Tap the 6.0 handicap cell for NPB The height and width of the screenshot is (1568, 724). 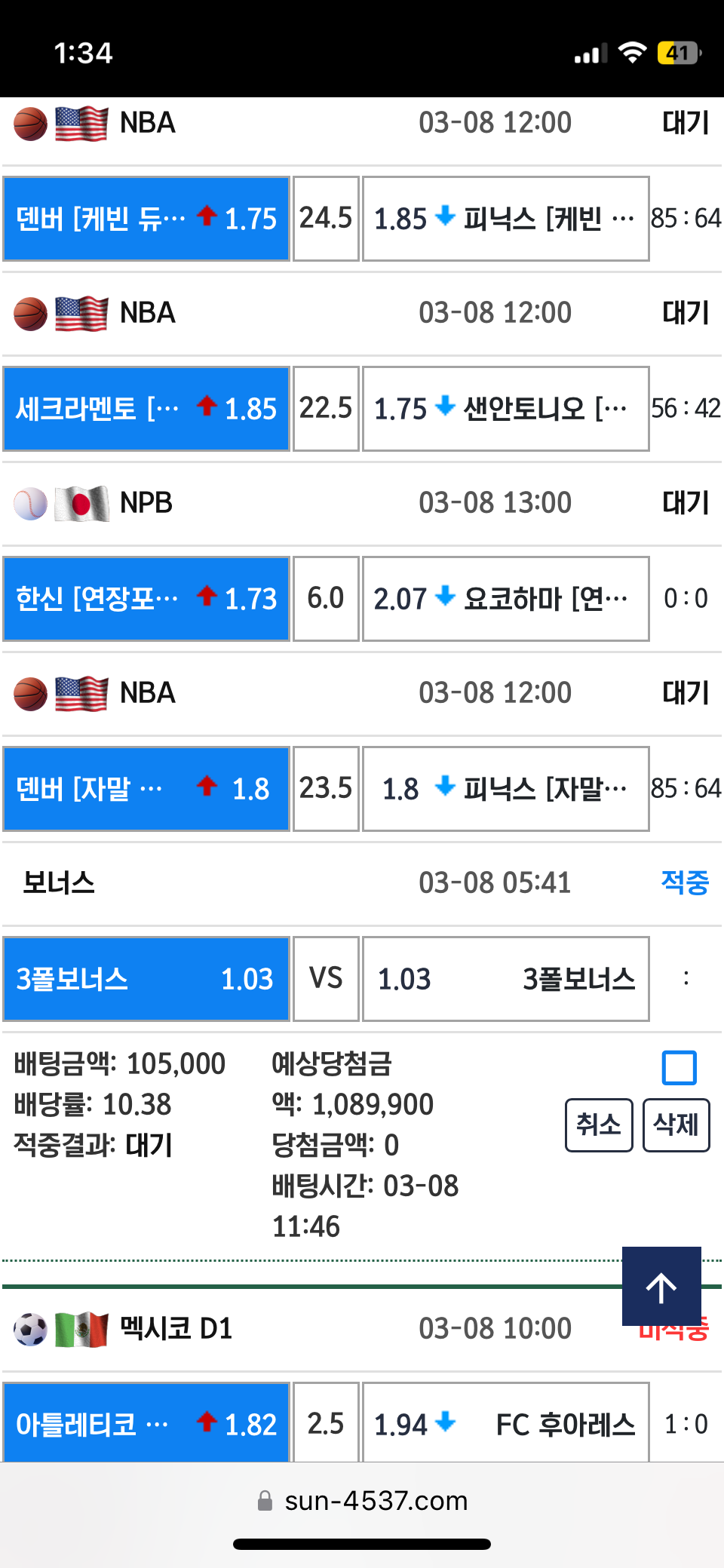(x=326, y=599)
